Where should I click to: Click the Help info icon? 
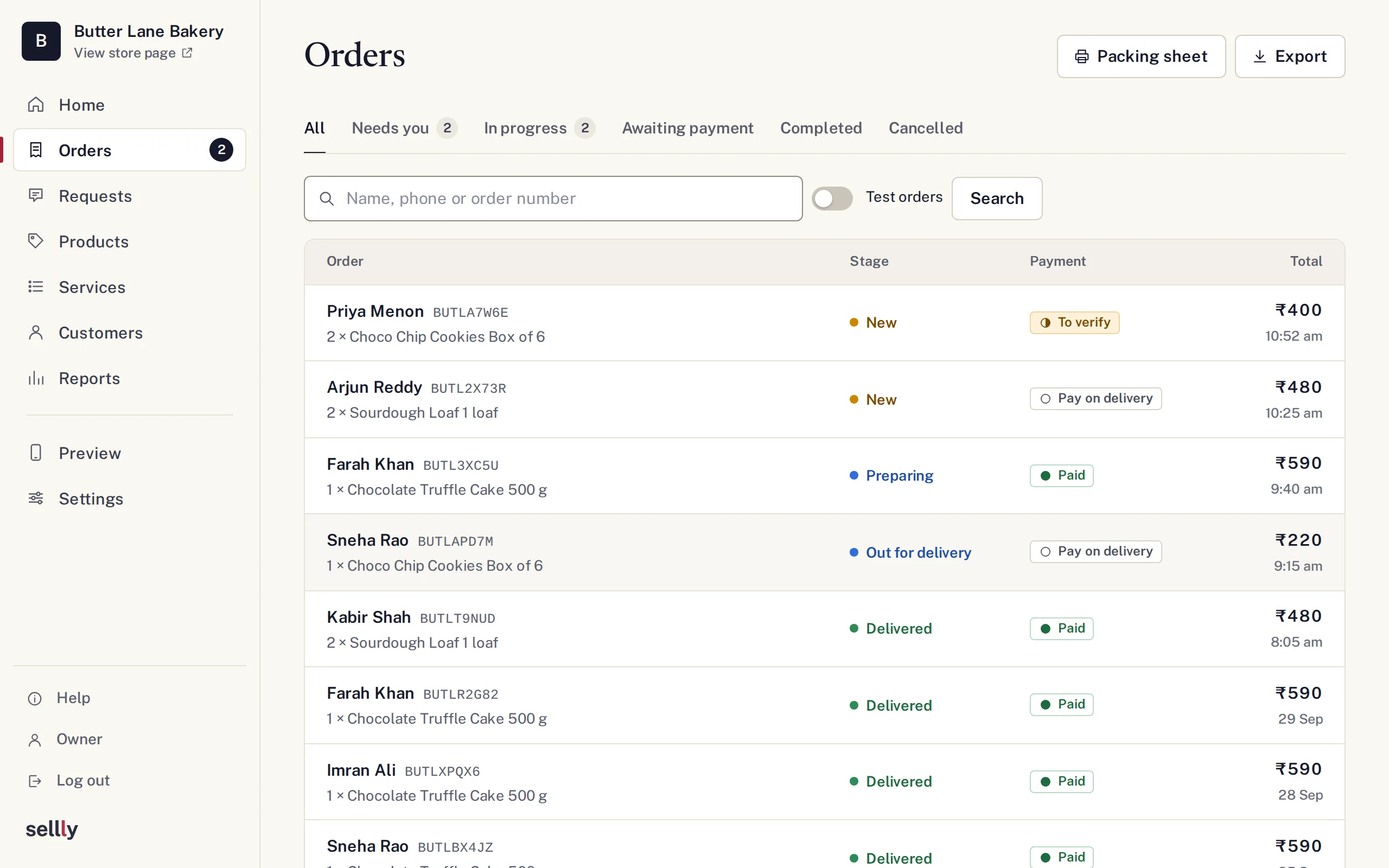pyautogui.click(x=35, y=698)
